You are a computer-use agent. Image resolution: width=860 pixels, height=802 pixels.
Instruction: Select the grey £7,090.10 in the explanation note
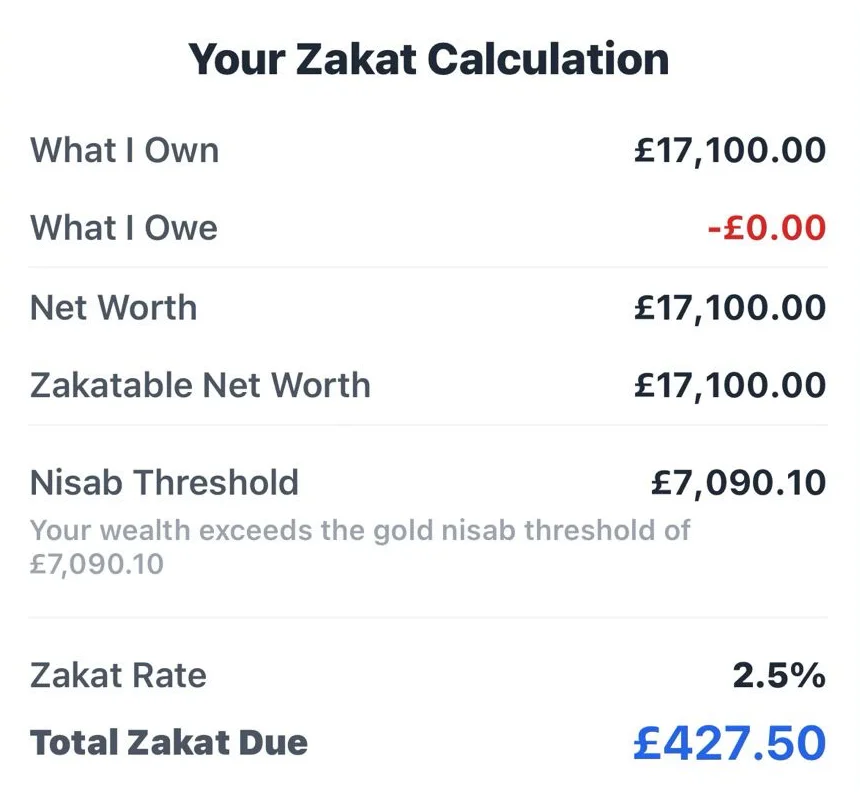(x=97, y=564)
